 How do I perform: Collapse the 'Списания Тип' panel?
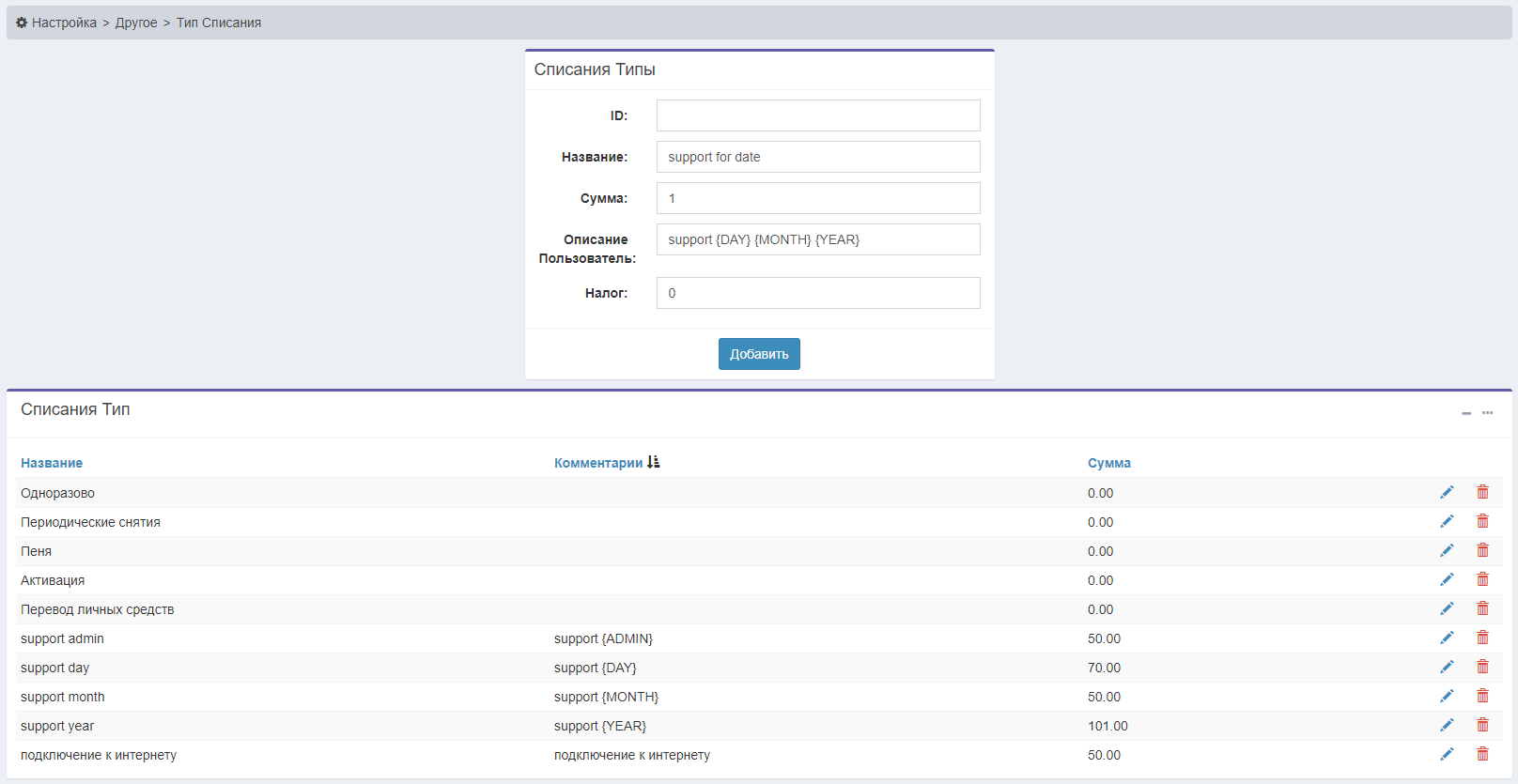coord(1465,413)
